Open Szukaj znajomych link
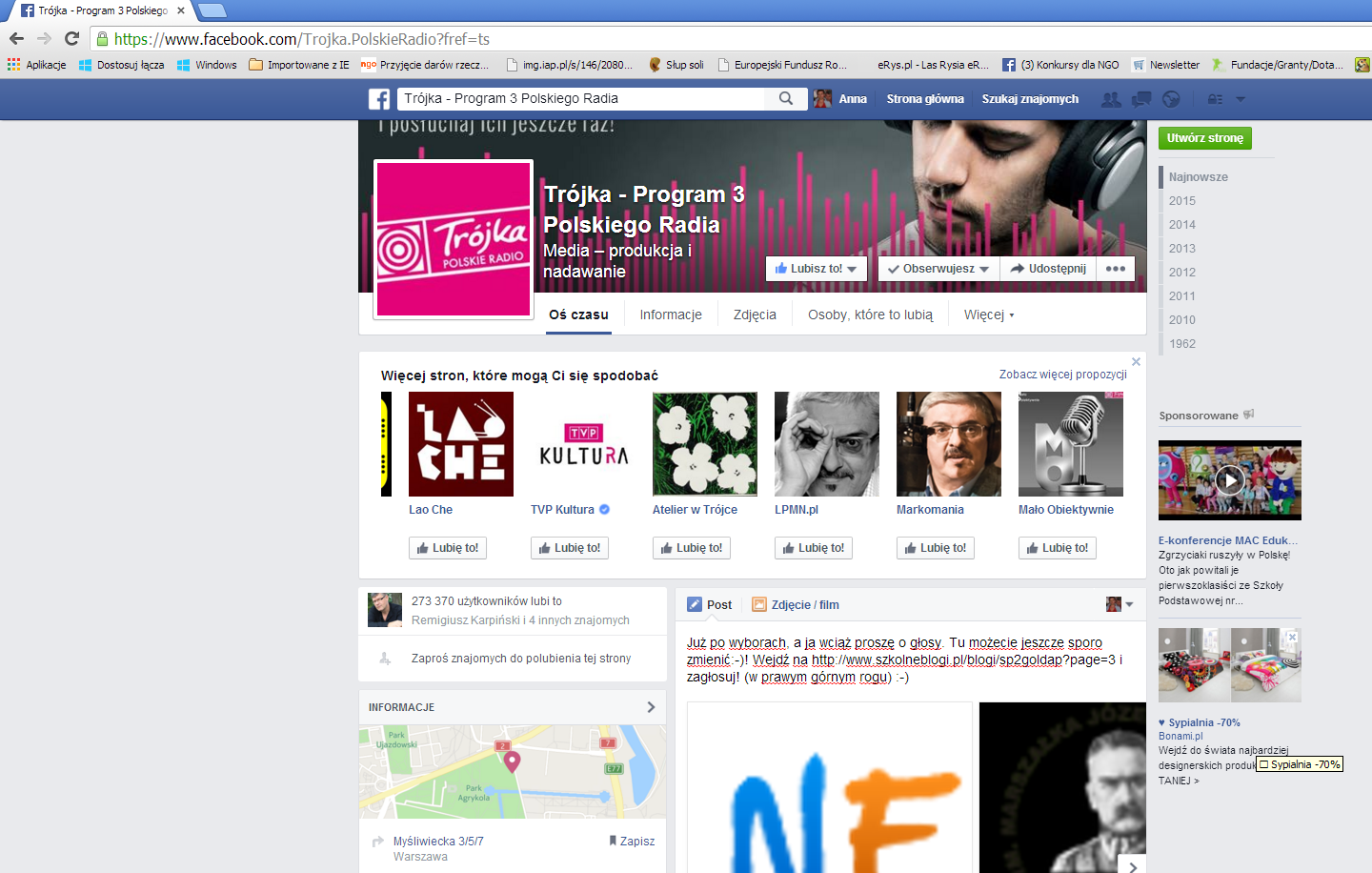Image resolution: width=1372 pixels, height=873 pixels. coord(1030,99)
